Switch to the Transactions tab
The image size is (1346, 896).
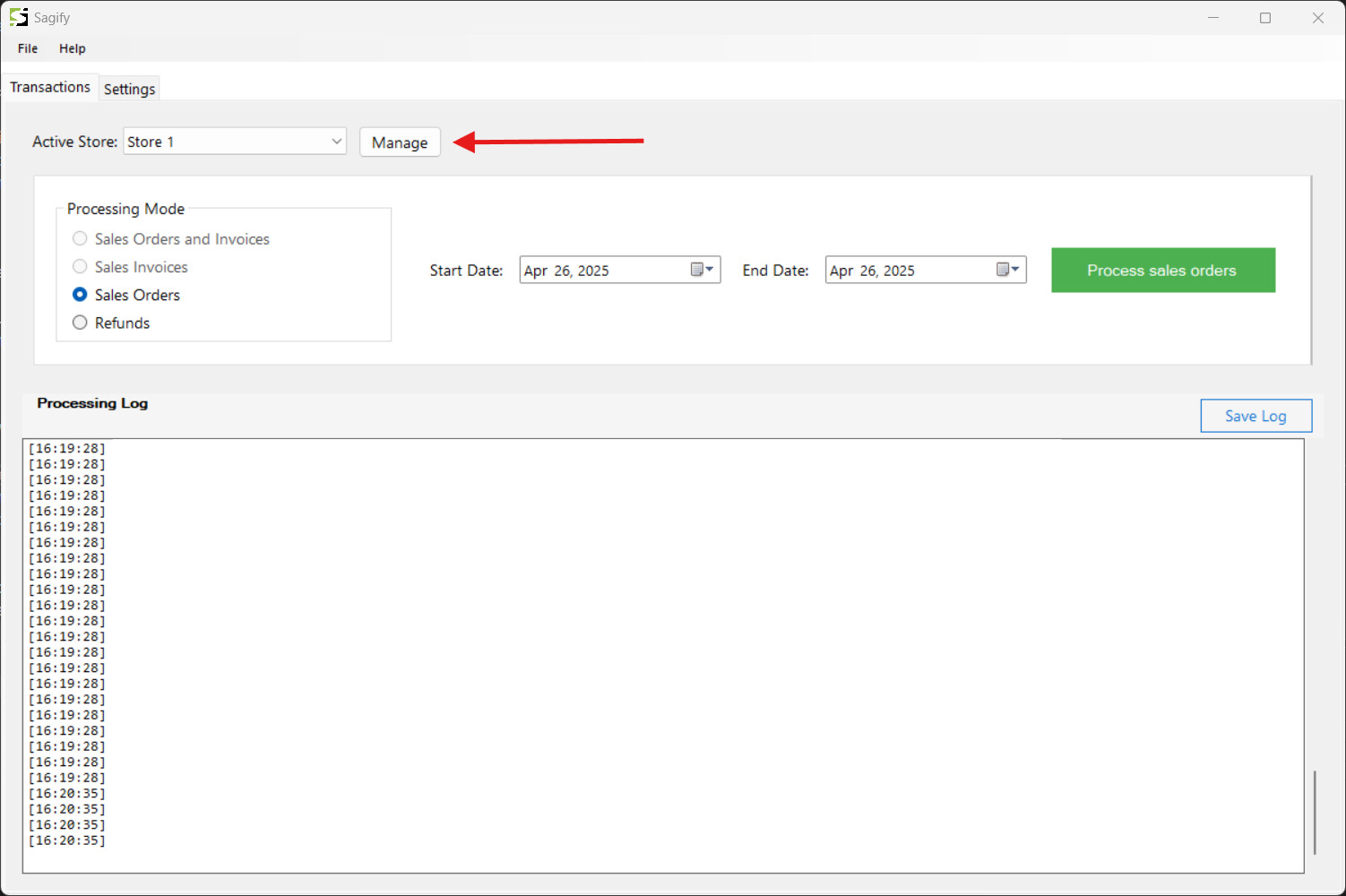click(x=50, y=87)
